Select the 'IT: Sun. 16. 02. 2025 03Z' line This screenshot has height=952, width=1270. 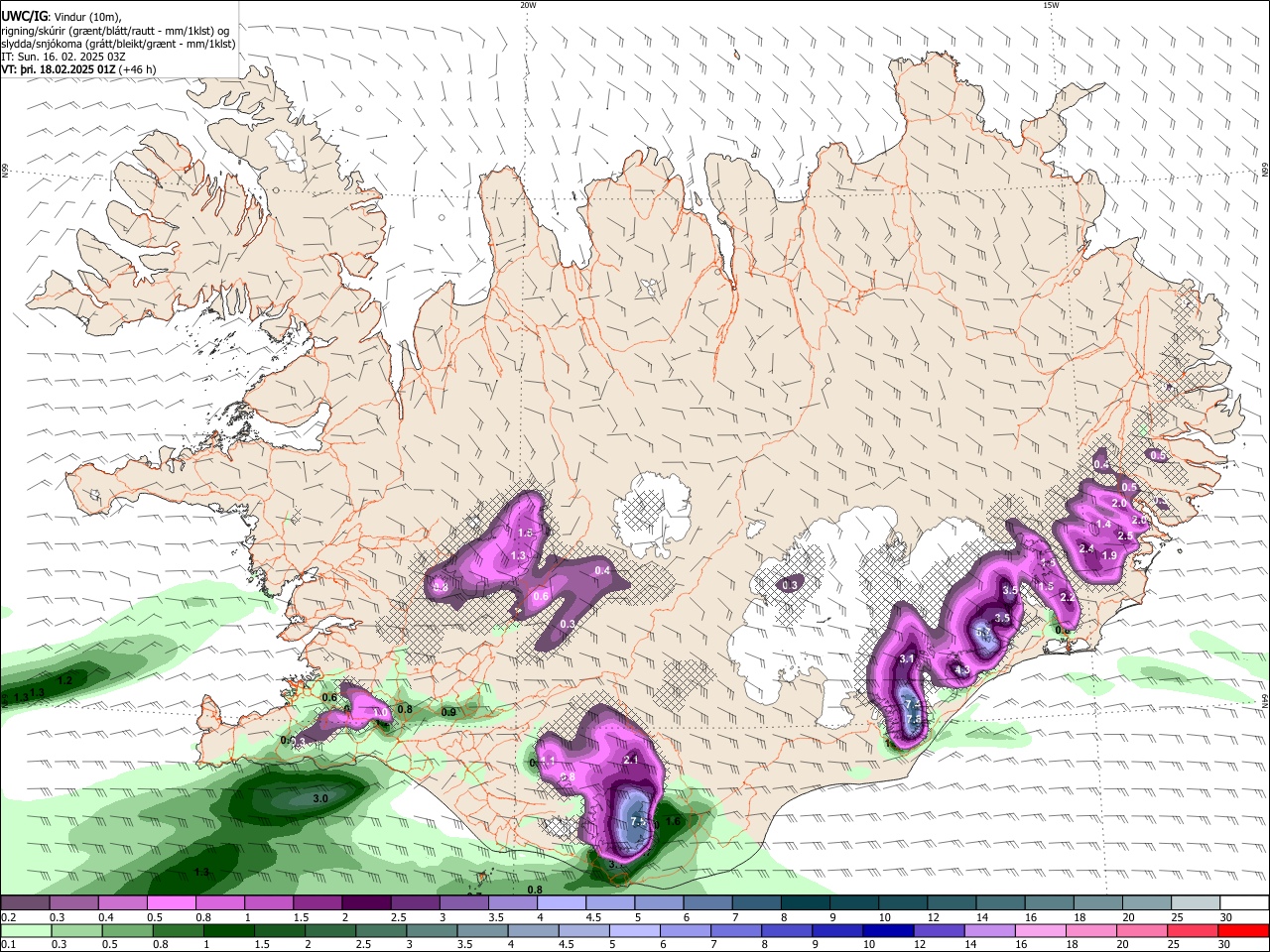(63, 57)
